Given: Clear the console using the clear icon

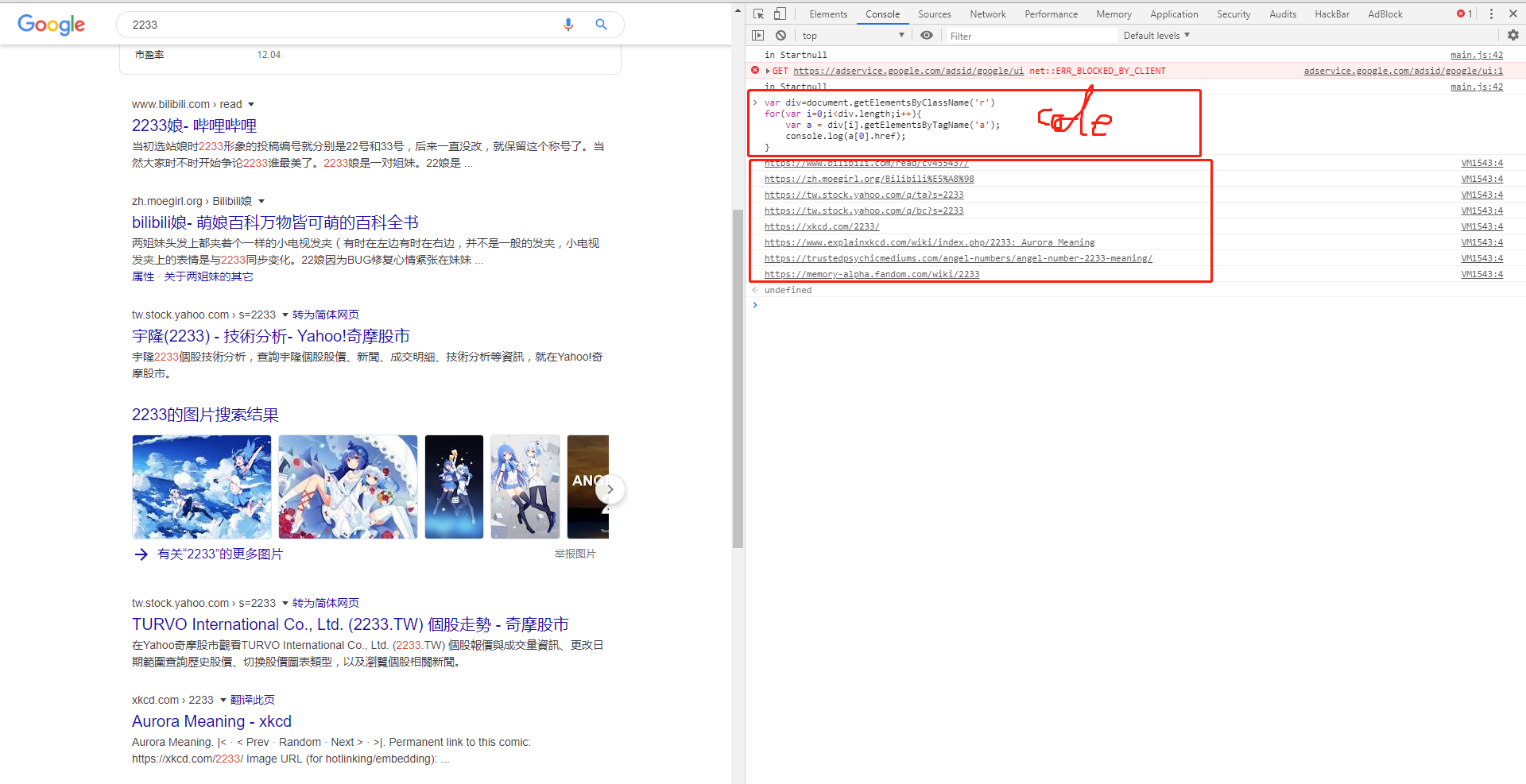Looking at the screenshot, I should pos(780,35).
